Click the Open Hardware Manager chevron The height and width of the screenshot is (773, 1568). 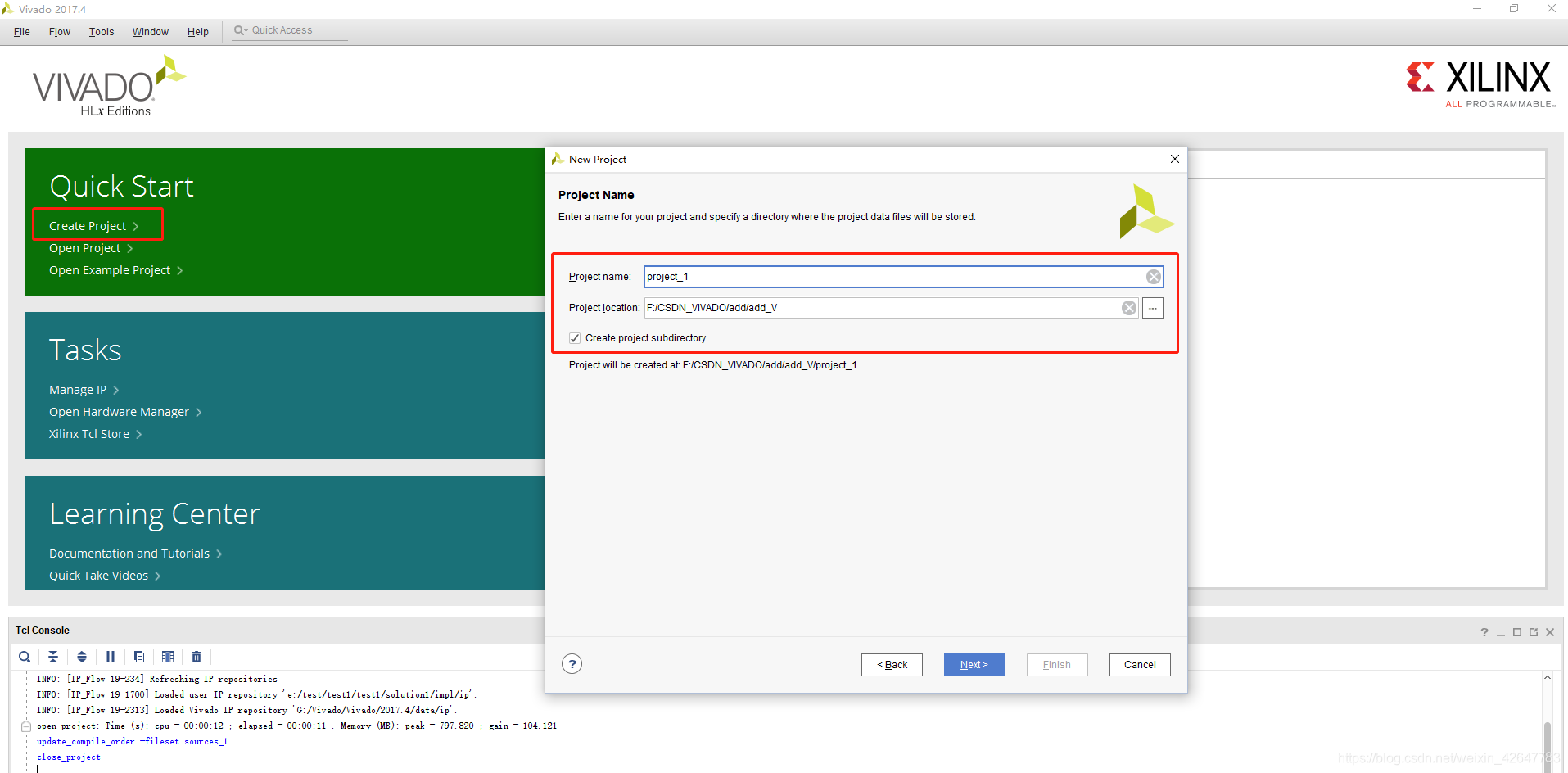199,413
